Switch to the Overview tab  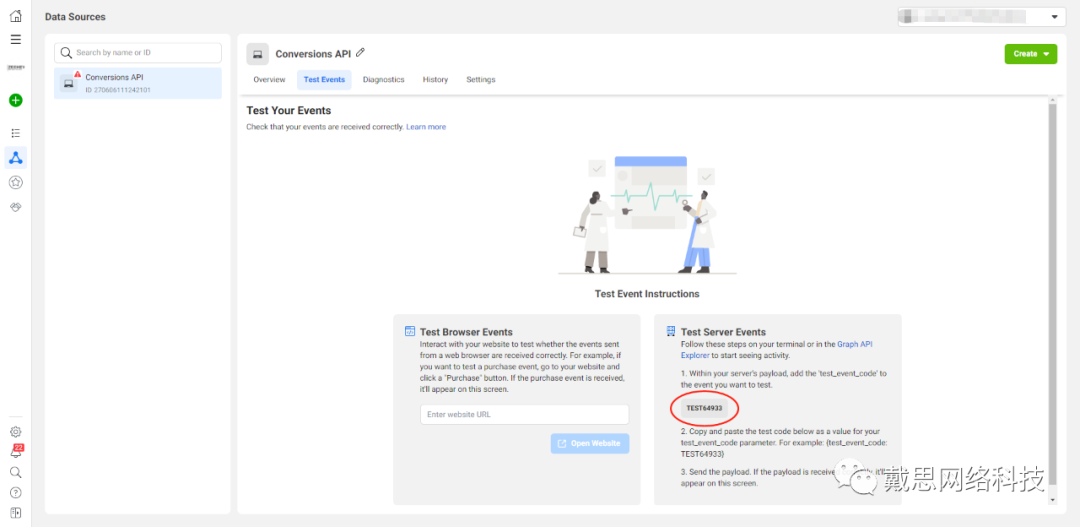(269, 80)
